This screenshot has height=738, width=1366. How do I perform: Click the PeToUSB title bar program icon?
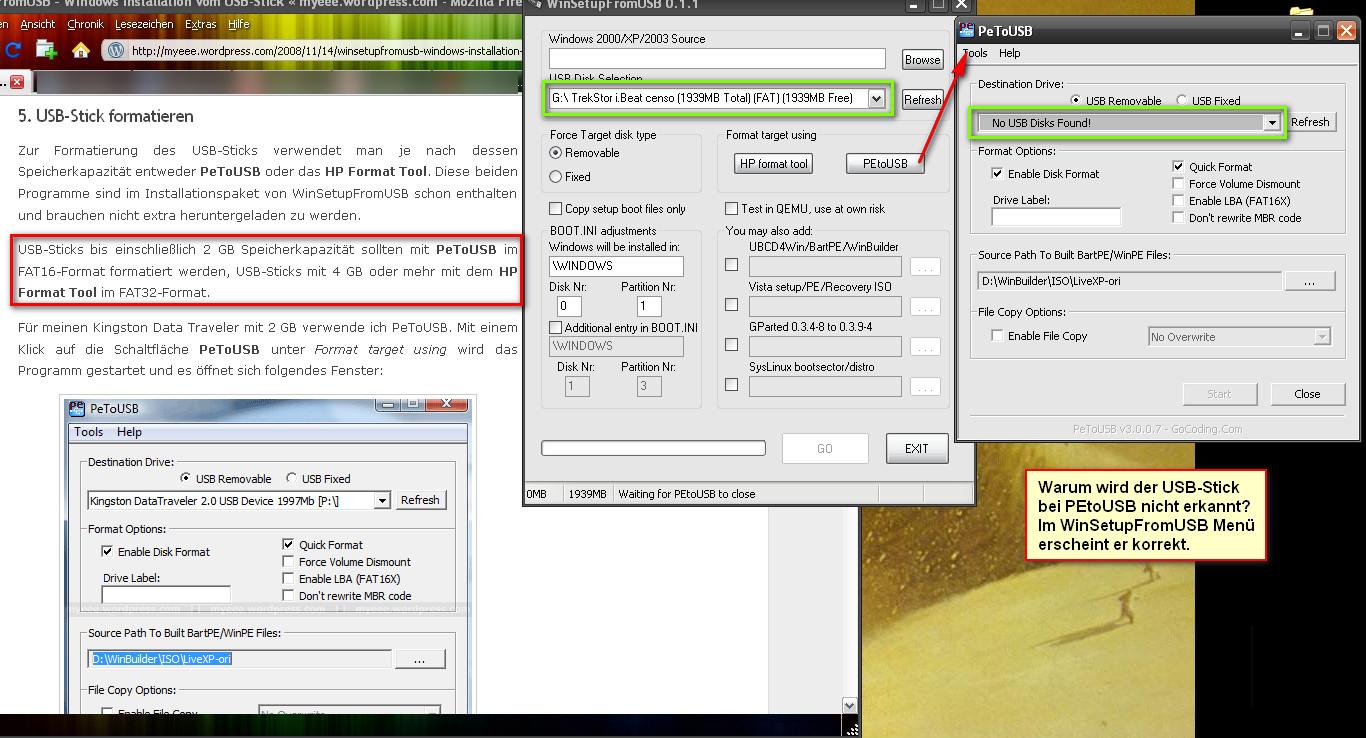(966, 30)
